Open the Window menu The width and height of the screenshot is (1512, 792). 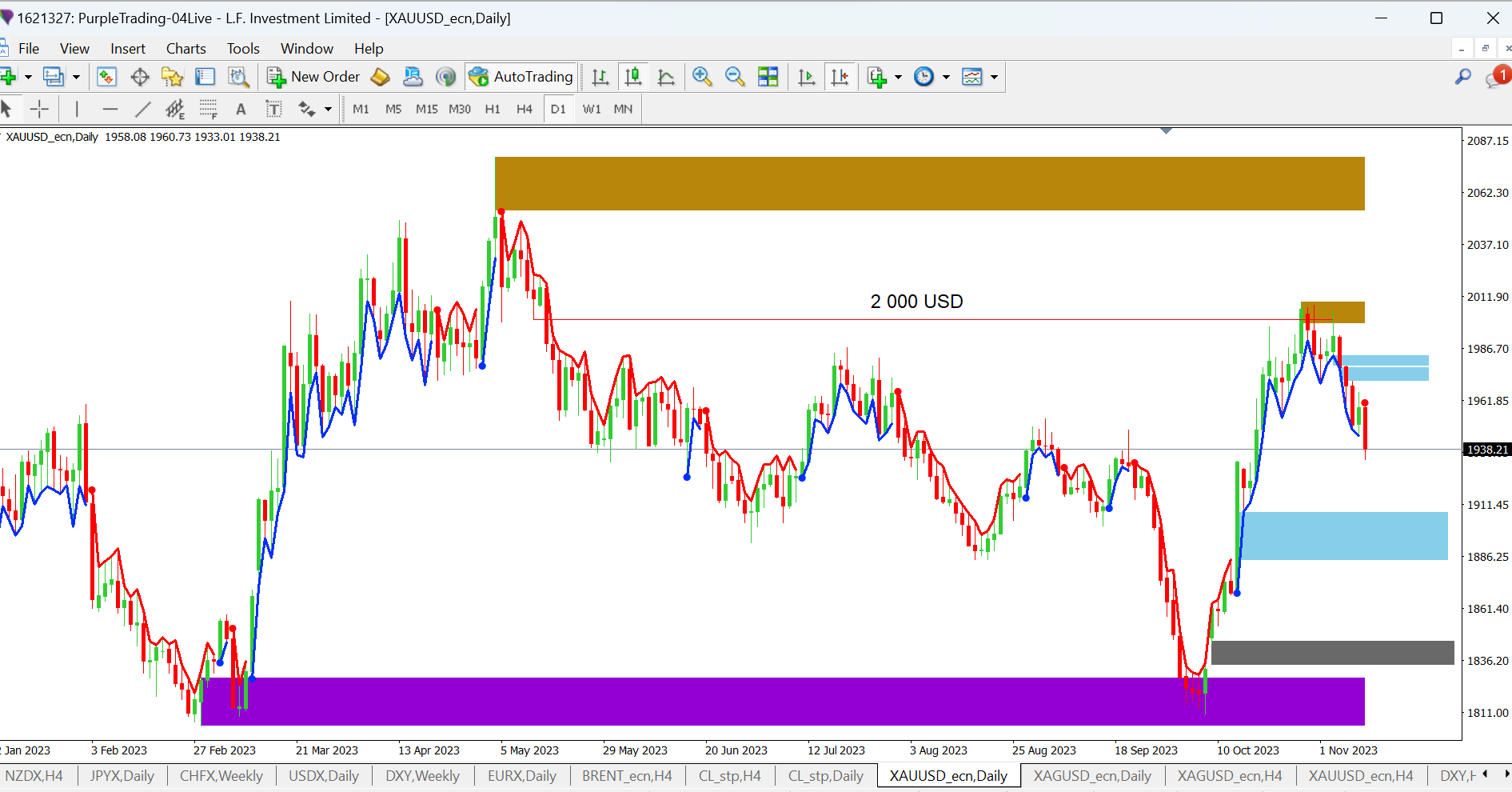pyautogui.click(x=307, y=49)
